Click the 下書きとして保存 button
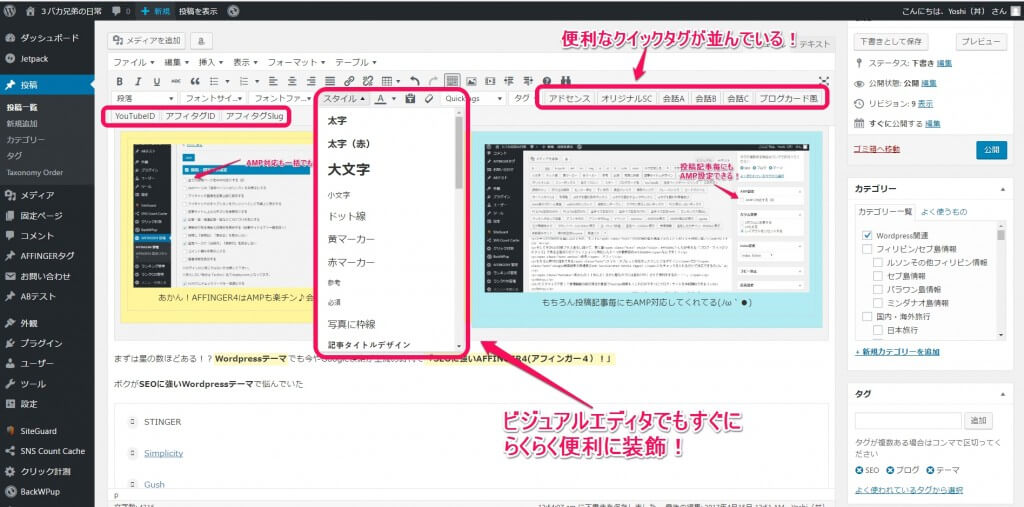Image resolution: width=1024 pixels, height=507 pixels. click(891, 41)
